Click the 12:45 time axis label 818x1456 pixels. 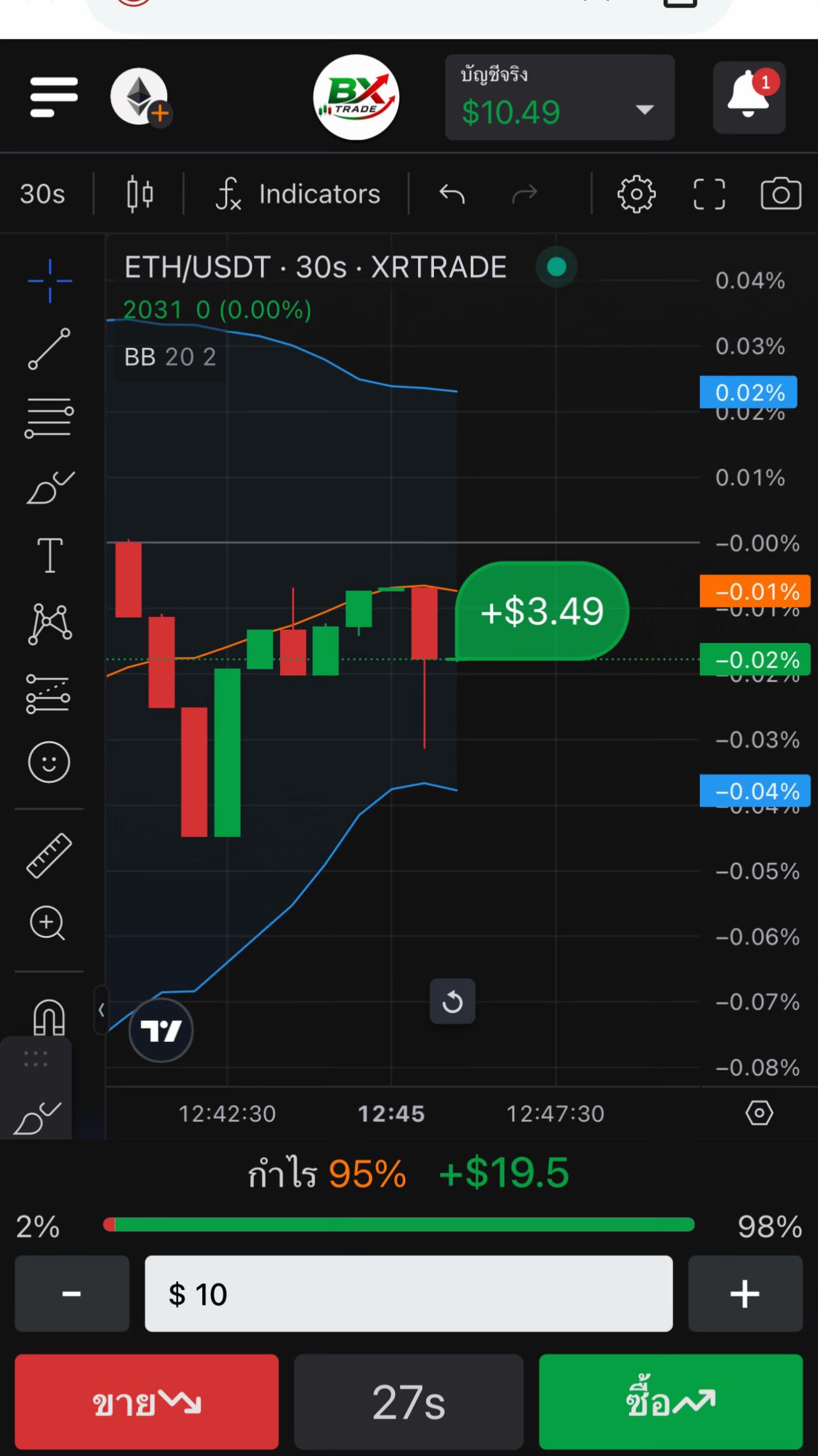[391, 1113]
